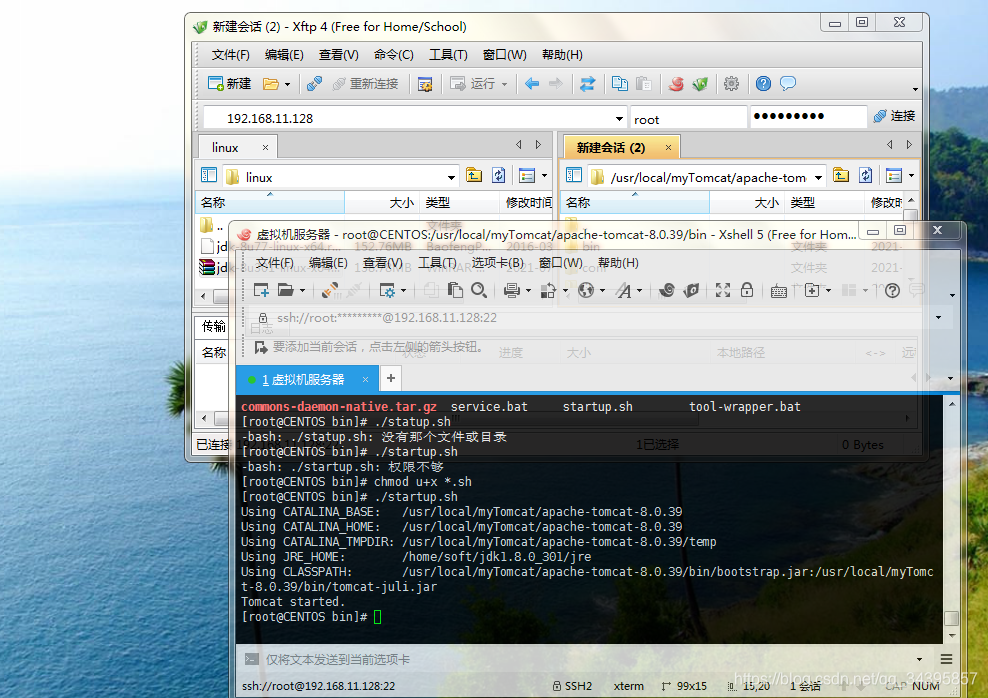Click the Xshell terminal vertical scrollbar down arrow

click(951, 636)
